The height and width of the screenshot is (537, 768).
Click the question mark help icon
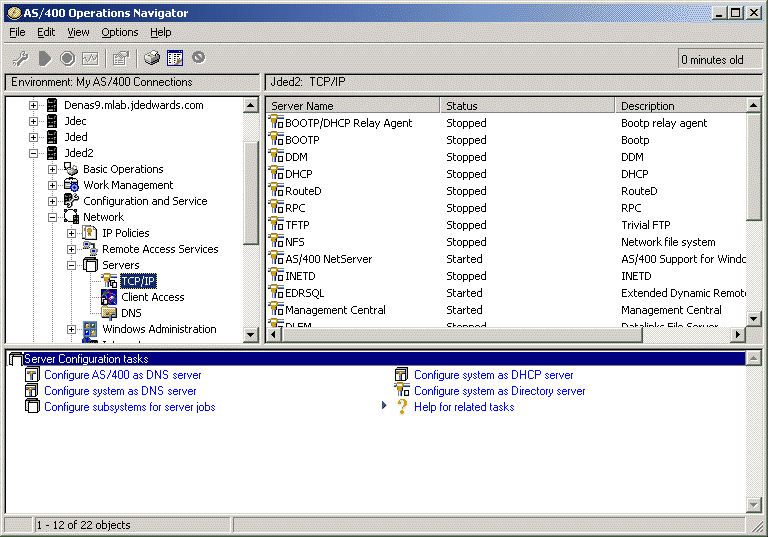402,407
